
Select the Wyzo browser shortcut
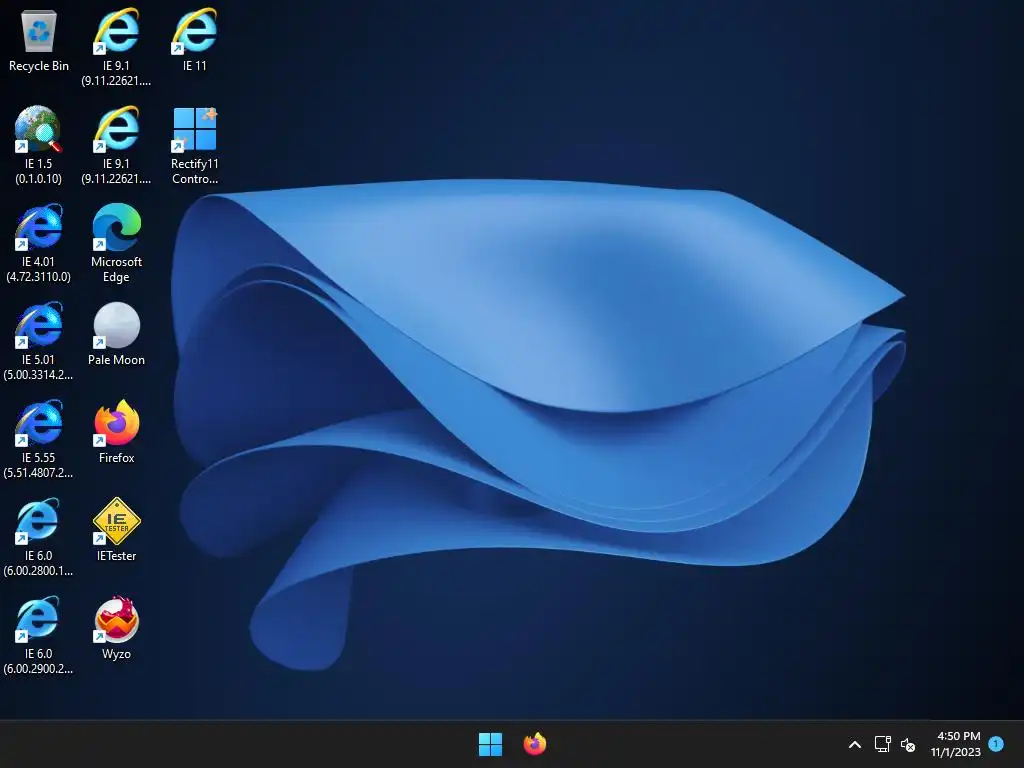[116, 628]
